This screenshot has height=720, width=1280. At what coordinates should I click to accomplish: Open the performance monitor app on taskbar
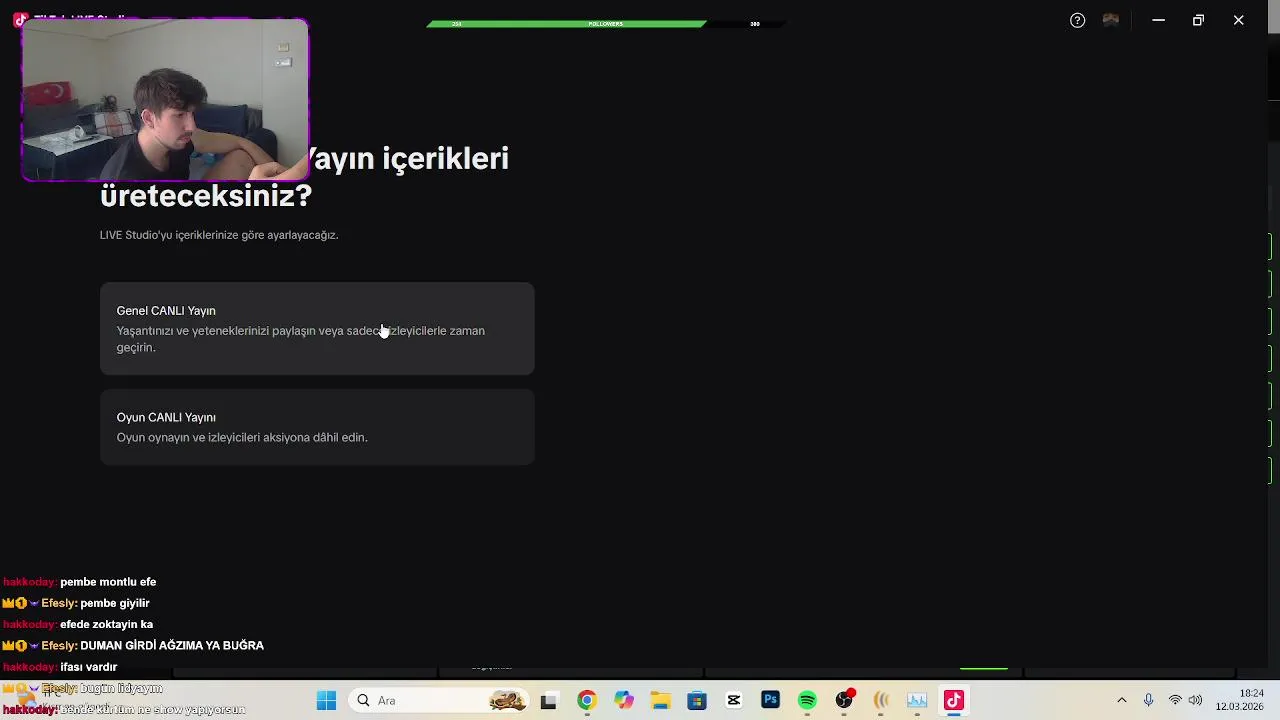917,700
